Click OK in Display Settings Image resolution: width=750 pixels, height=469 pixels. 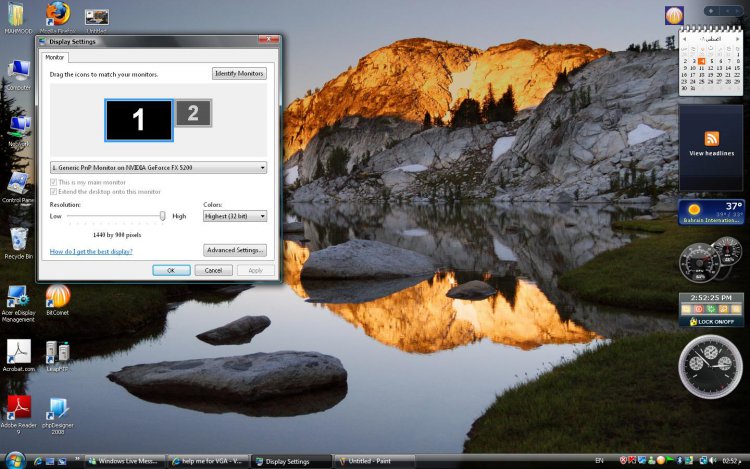coord(171,271)
